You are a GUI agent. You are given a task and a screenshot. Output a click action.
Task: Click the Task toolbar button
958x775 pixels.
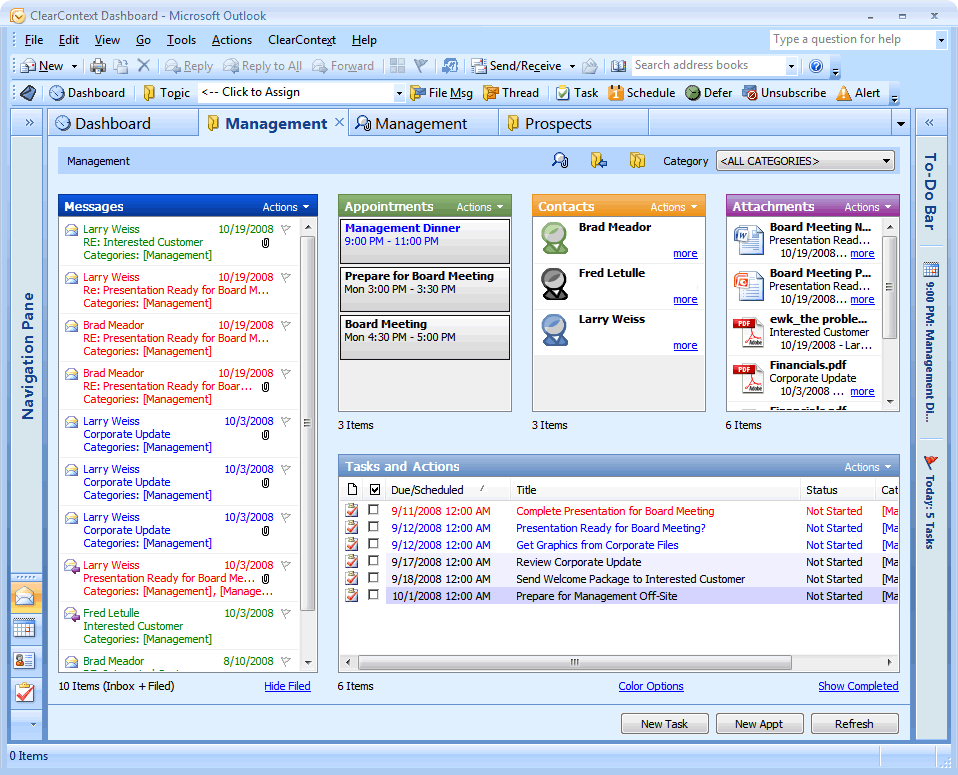click(x=577, y=93)
